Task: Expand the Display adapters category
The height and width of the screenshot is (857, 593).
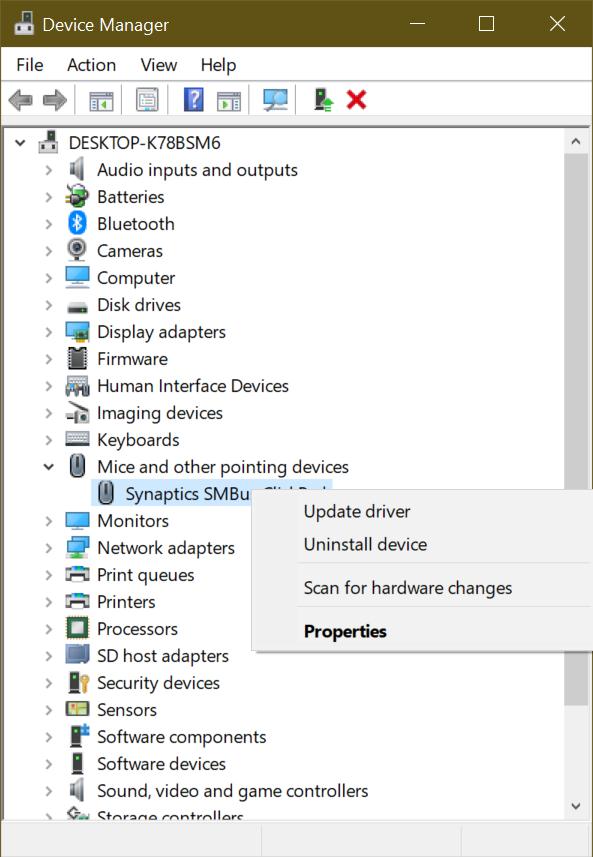Action: tap(49, 332)
